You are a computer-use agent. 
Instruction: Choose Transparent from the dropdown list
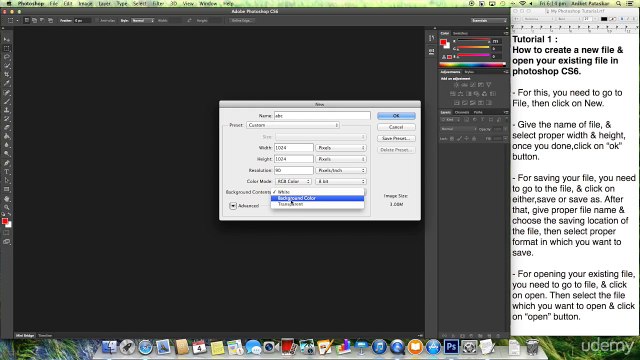click(317, 204)
